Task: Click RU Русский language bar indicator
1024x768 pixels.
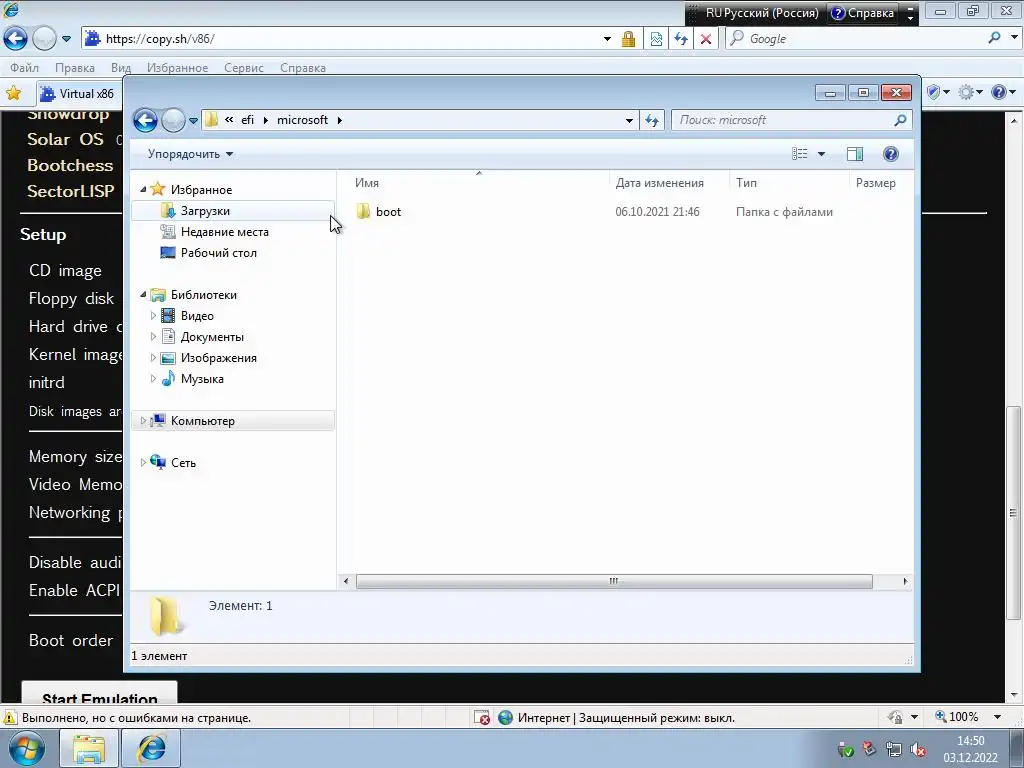Action: click(x=761, y=12)
